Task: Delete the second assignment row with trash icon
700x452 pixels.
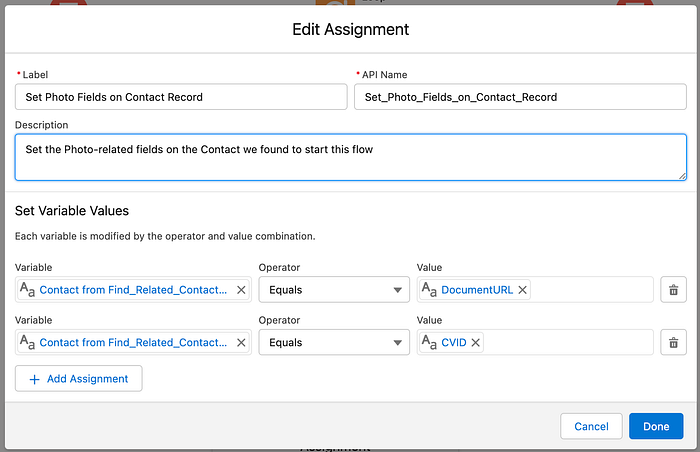Action: pos(673,343)
